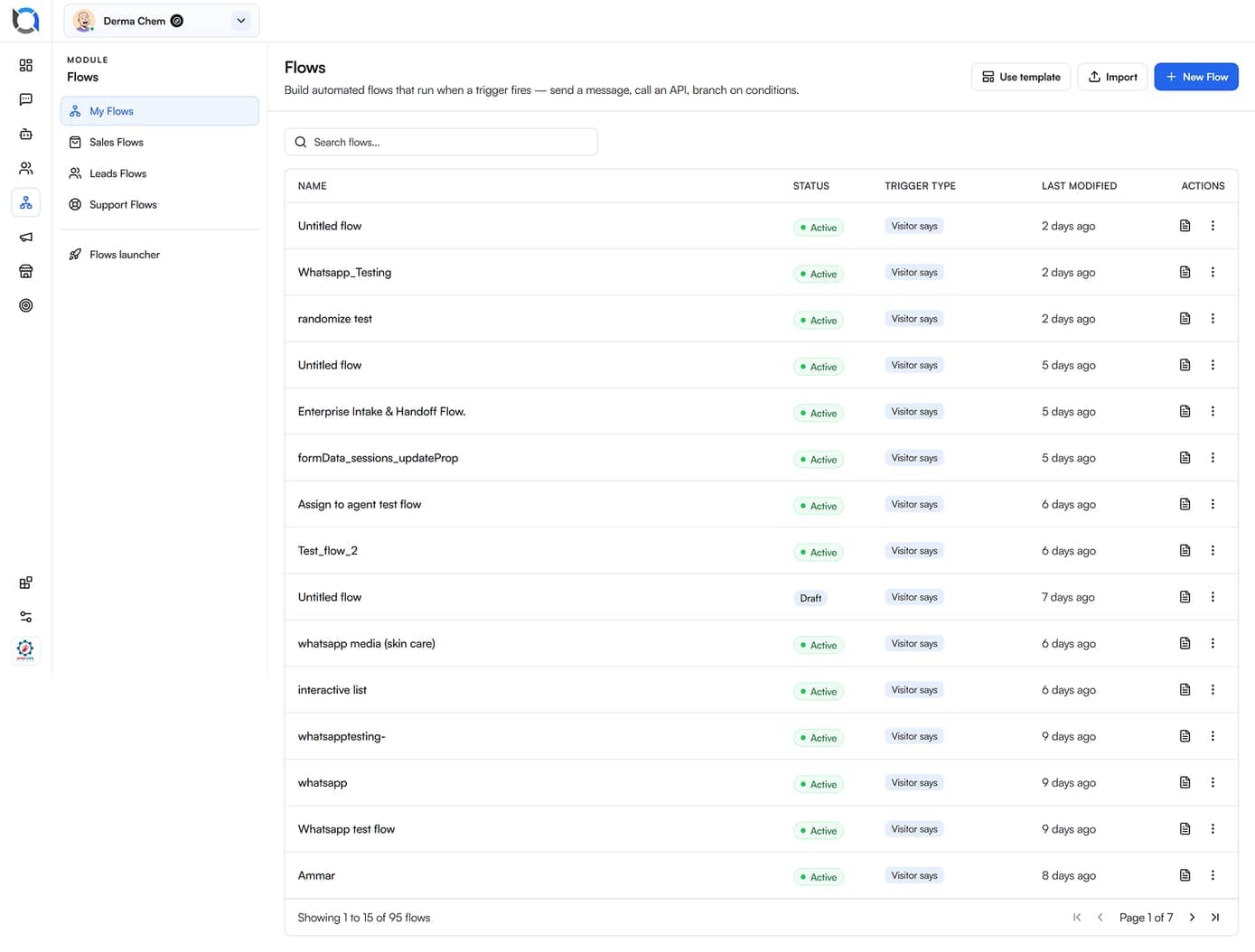The width and height of the screenshot is (1255, 952).
Task: Open more actions menu for formData_sessions_updateProp row
Action: (x=1213, y=458)
